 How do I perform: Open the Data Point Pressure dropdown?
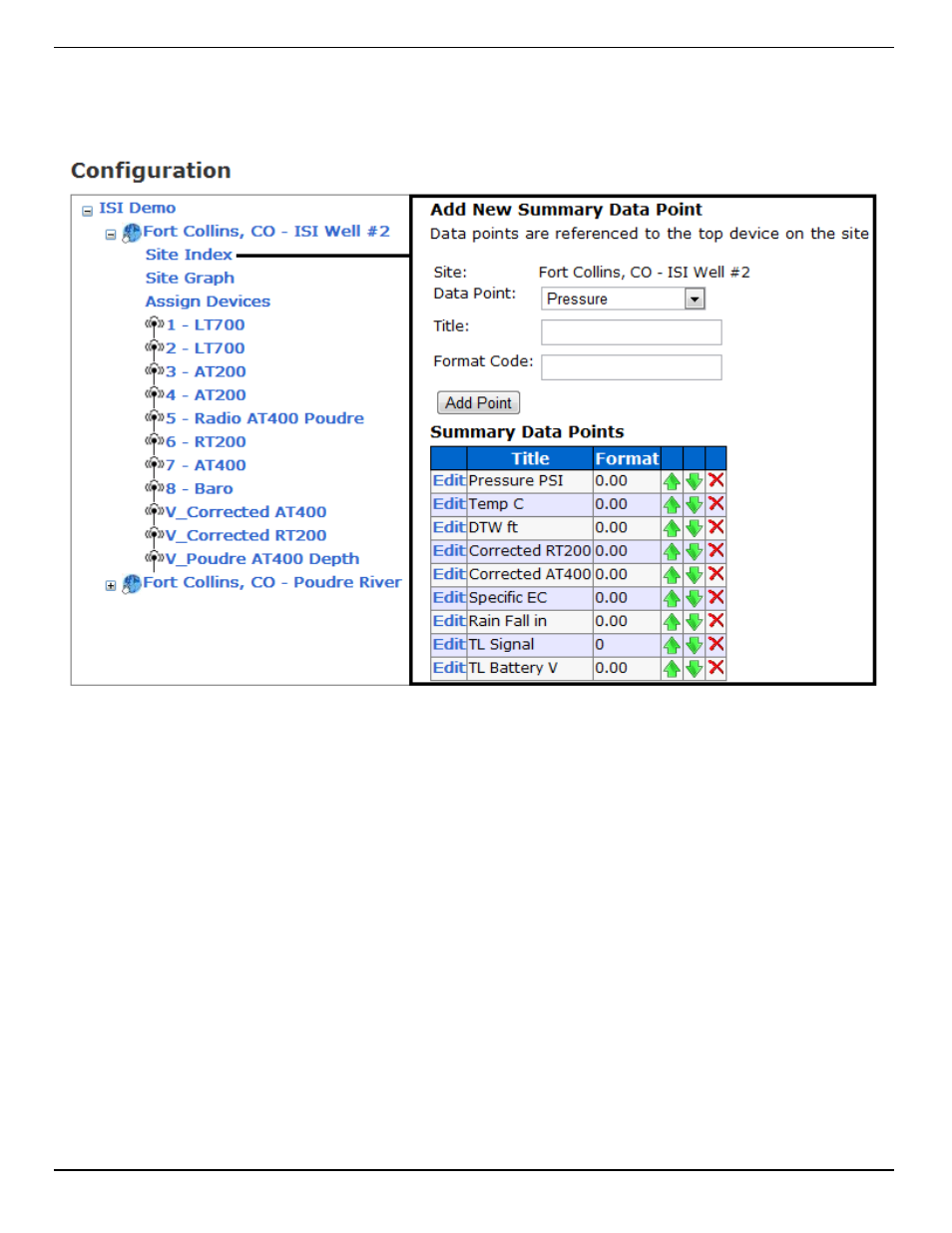[x=695, y=299]
